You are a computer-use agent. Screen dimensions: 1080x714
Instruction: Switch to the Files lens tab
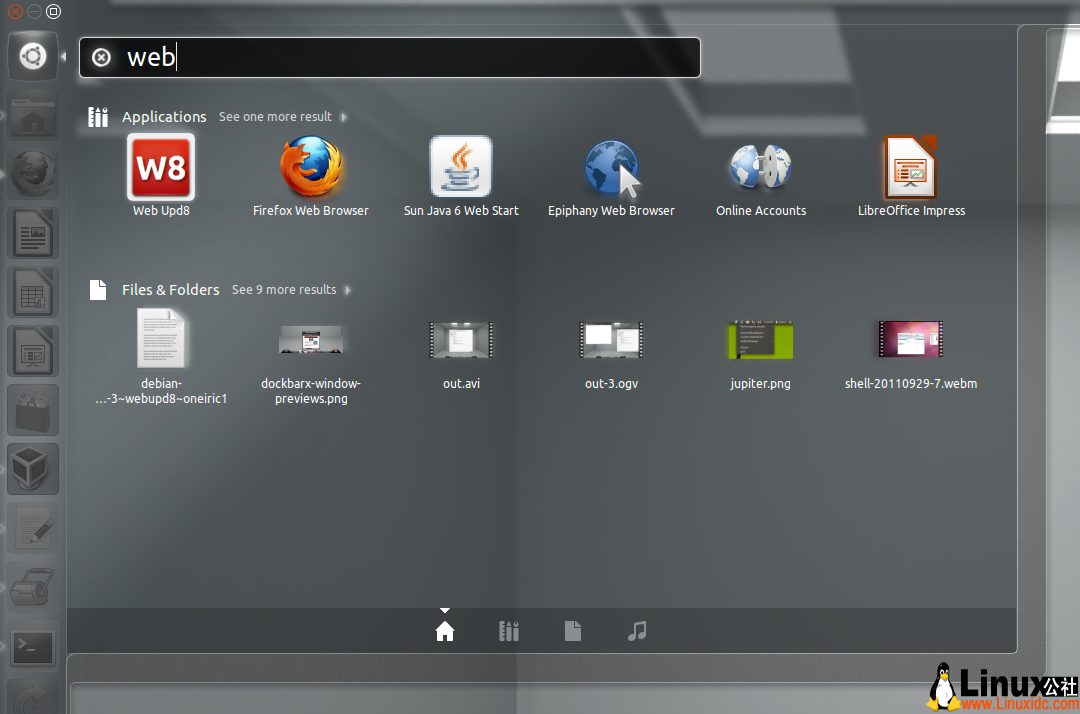[573, 631]
